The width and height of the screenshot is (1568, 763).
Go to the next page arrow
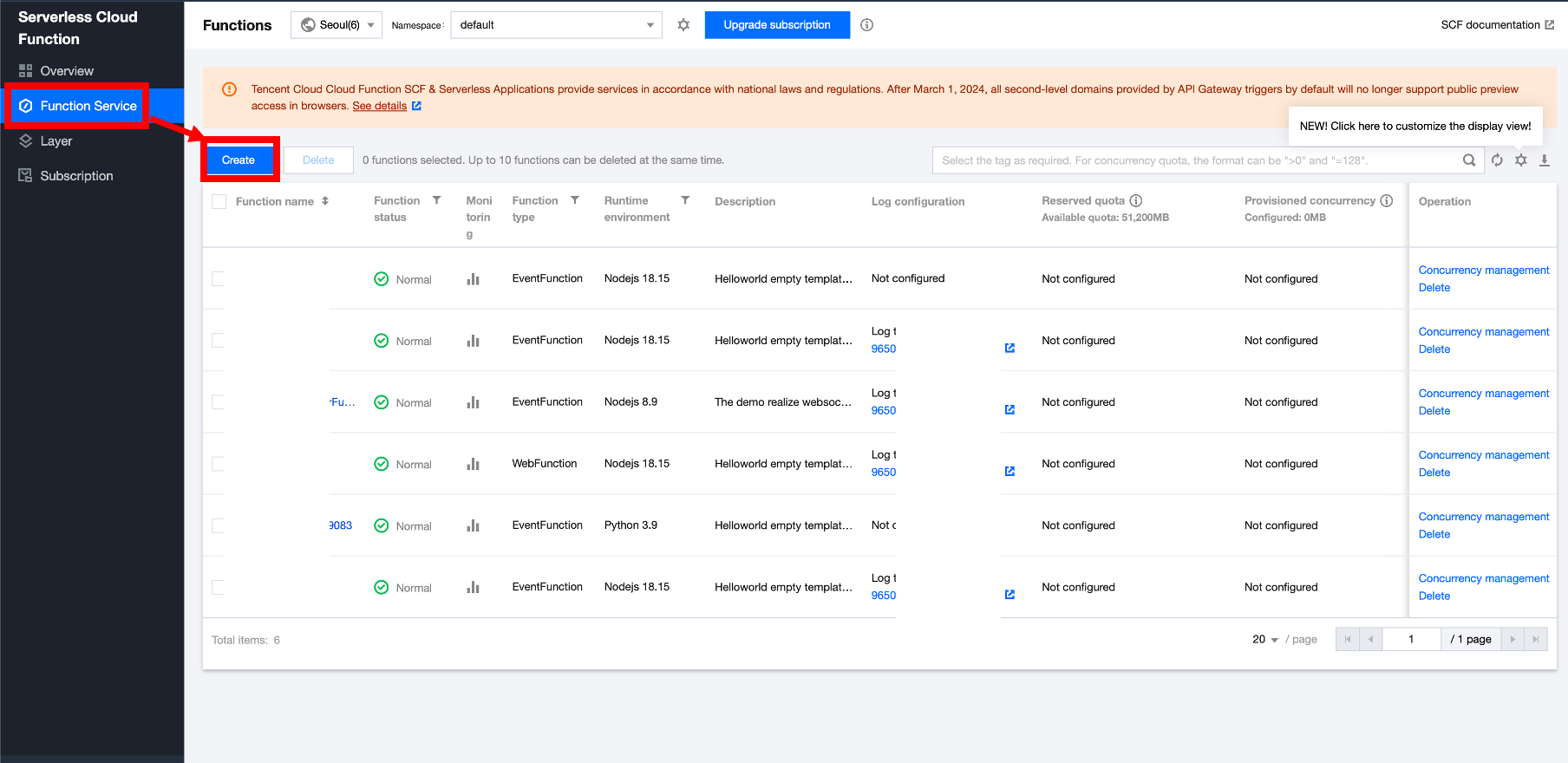point(1512,639)
